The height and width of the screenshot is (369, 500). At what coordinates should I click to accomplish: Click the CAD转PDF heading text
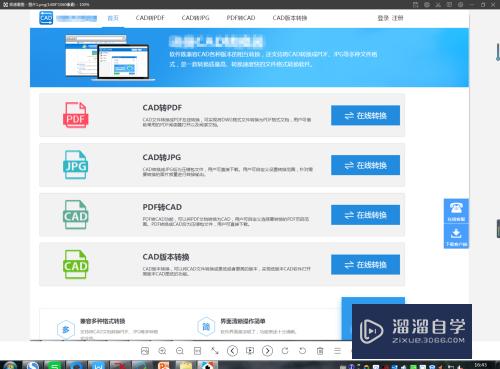pos(162,108)
